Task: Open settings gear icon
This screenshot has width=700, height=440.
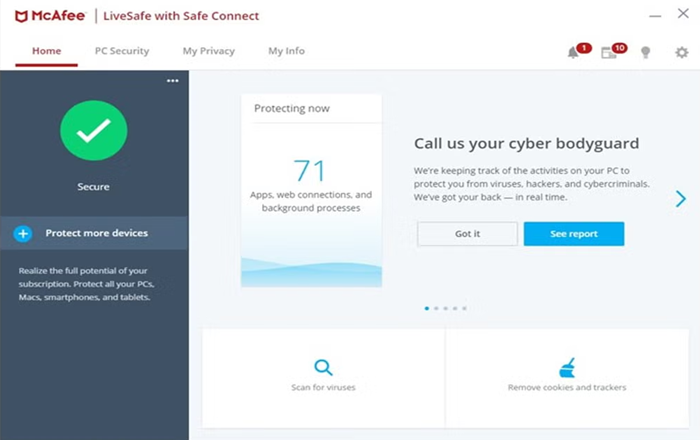Action: 681,53
